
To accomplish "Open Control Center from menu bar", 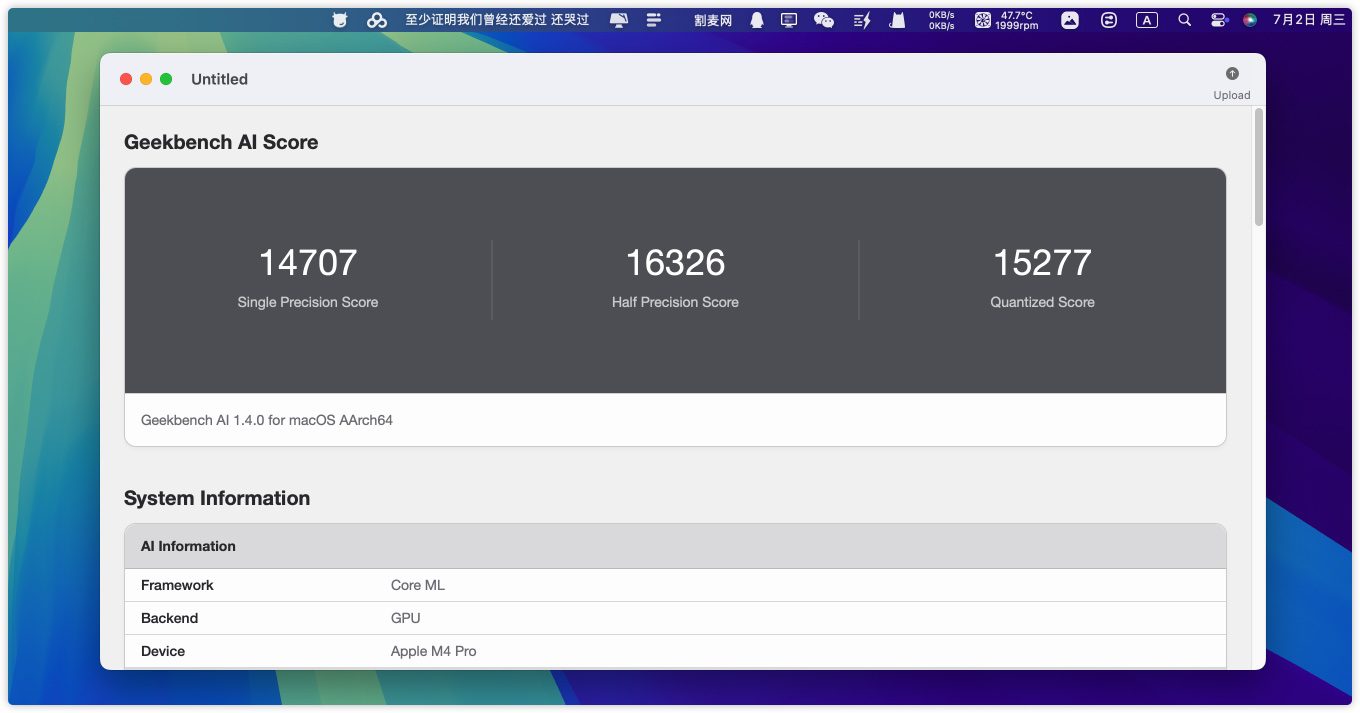I will point(1218,20).
